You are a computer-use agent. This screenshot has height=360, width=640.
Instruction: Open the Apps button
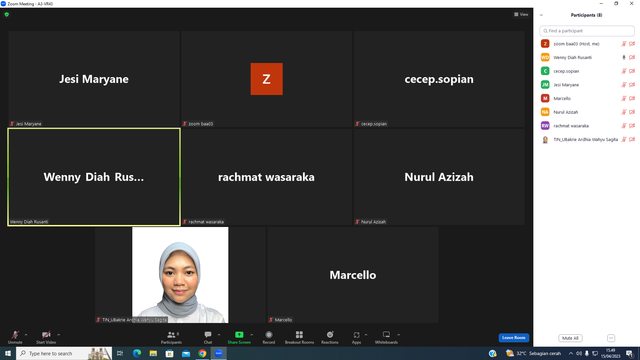click(x=356, y=337)
